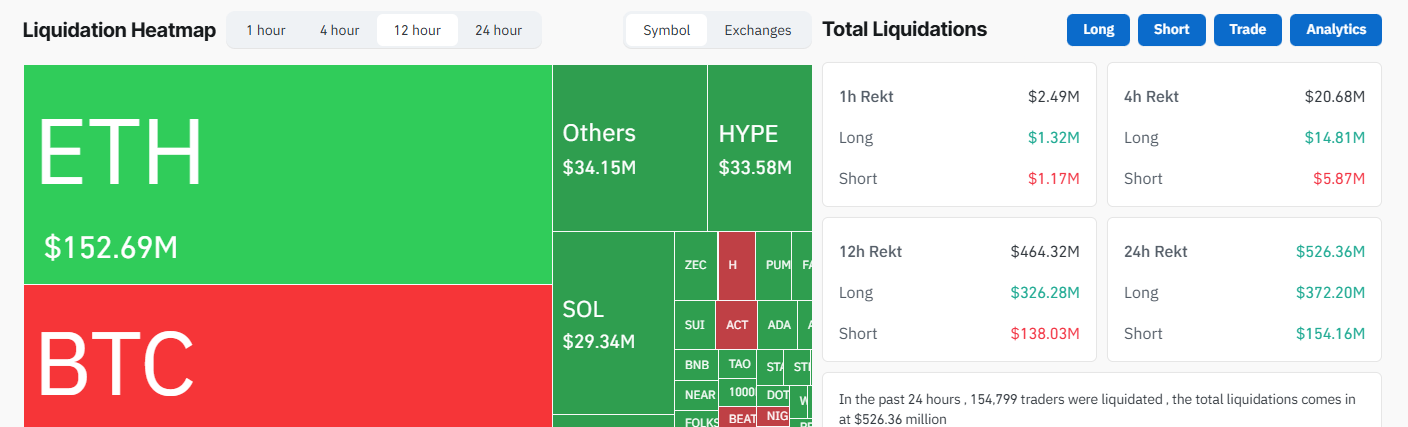
Task: Switch heatmap grouping to Exchanges
Action: 758,30
